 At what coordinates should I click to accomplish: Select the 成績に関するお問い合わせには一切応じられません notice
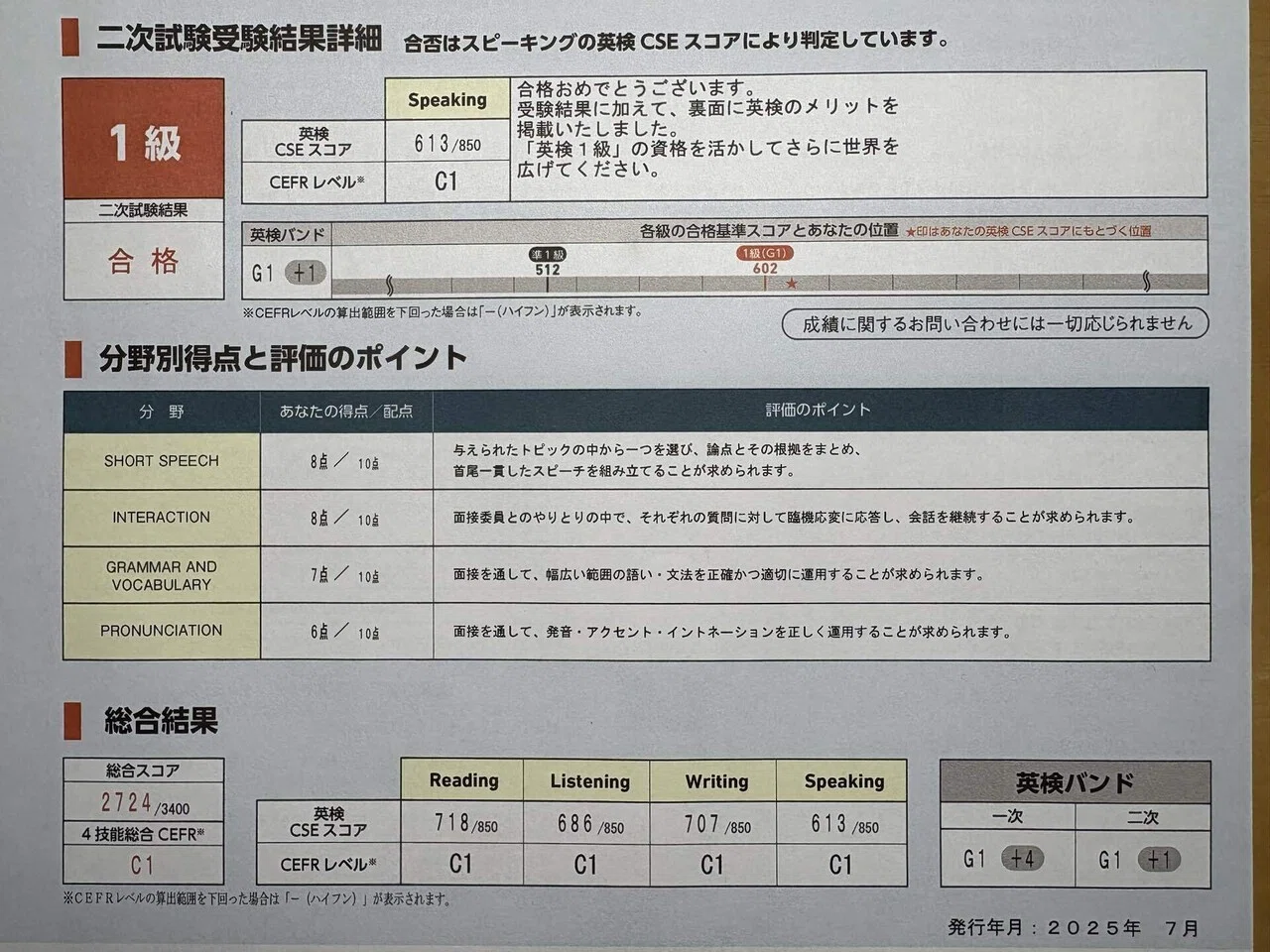click(995, 323)
